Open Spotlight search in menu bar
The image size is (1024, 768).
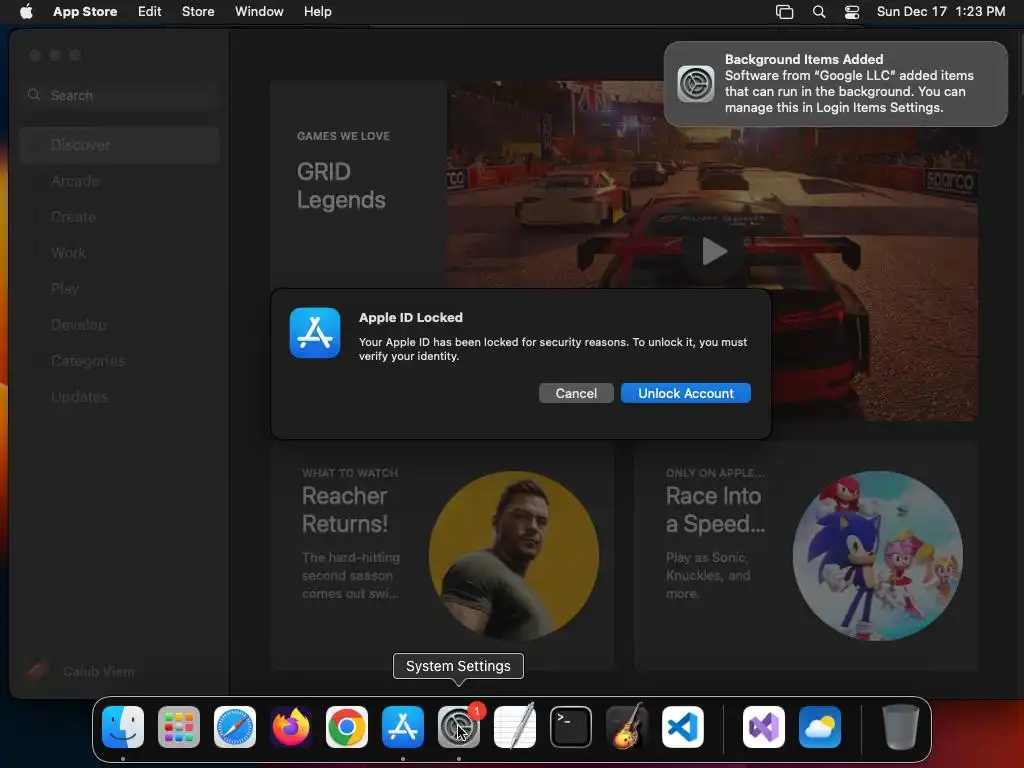819,12
